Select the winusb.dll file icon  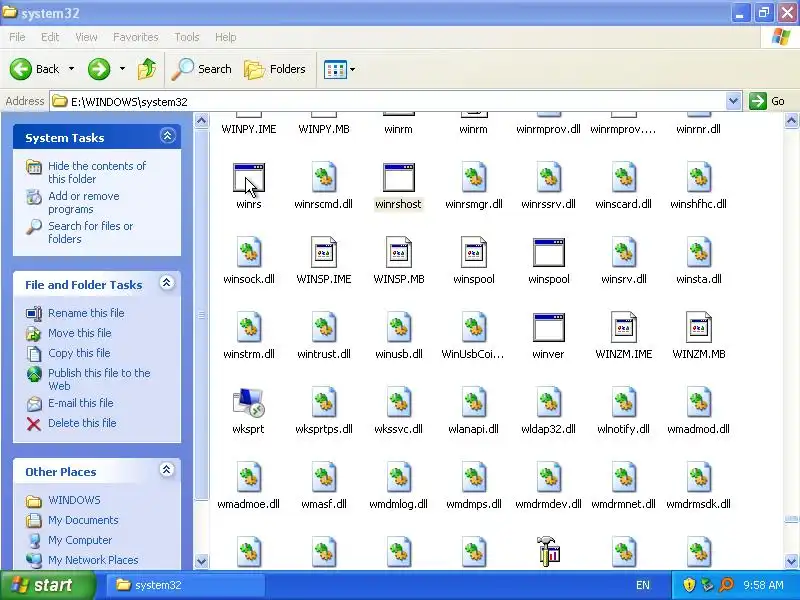tap(398, 327)
